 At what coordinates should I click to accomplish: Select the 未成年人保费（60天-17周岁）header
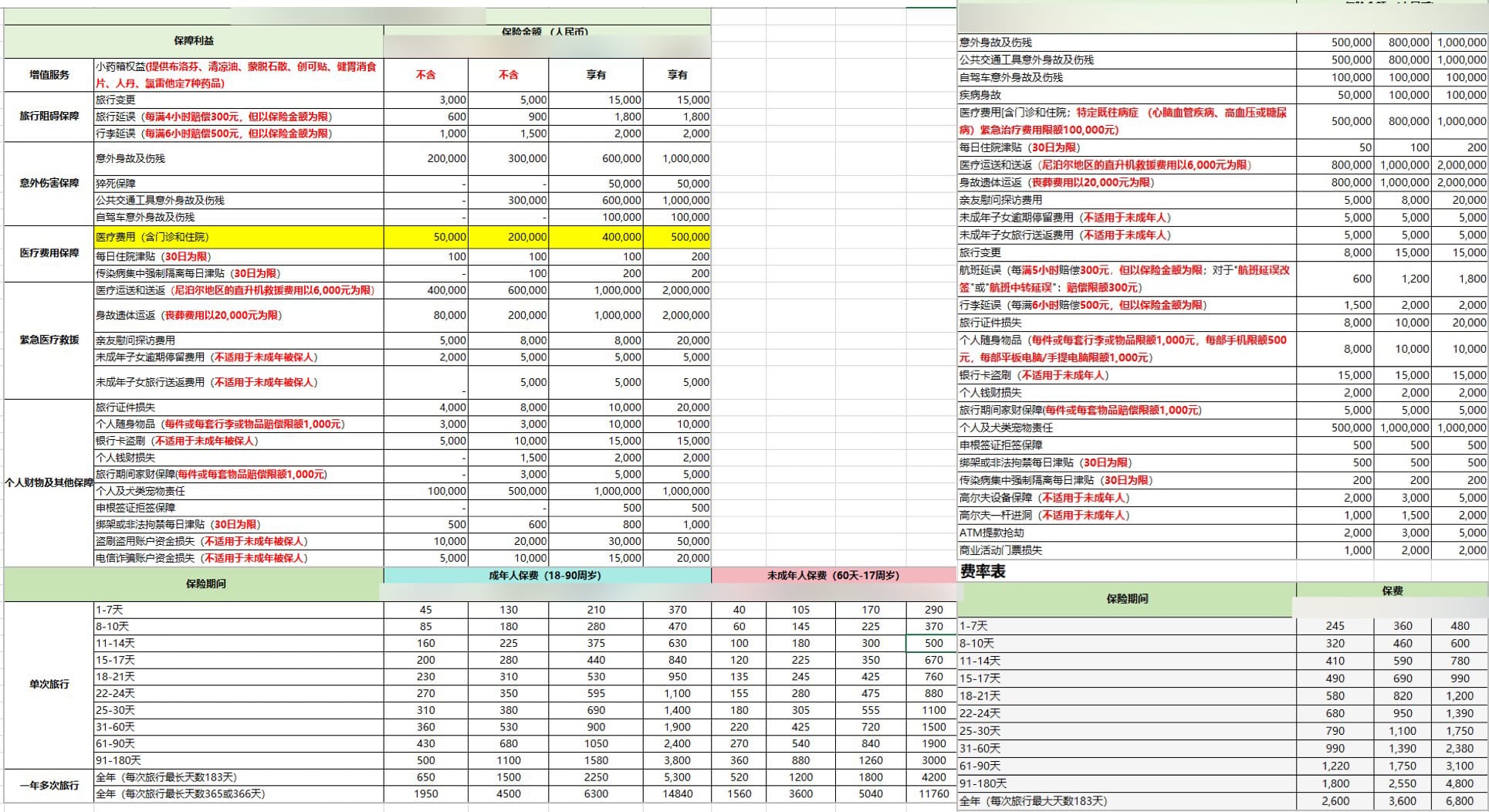pos(833,576)
